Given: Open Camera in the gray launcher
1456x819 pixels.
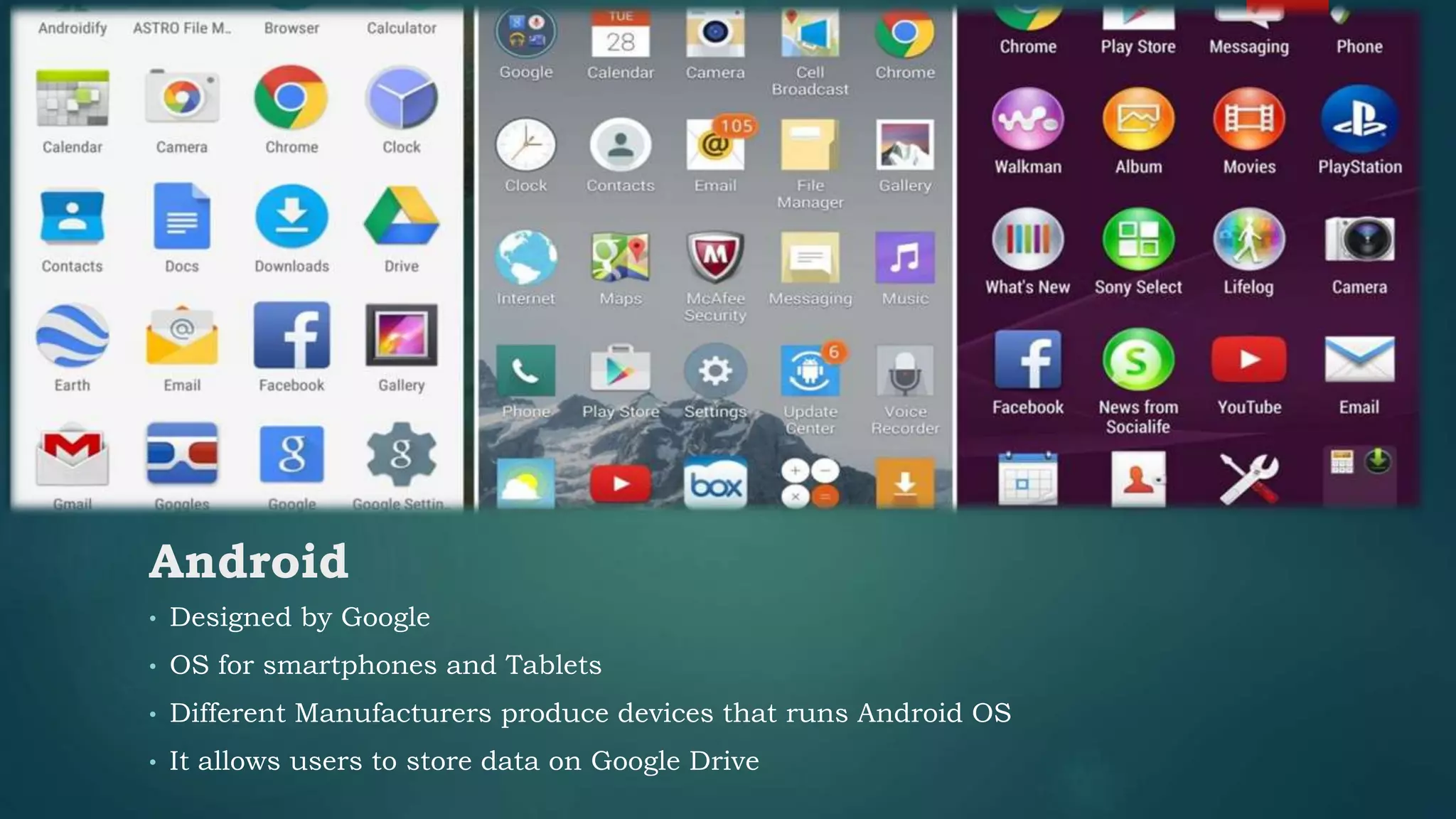Looking at the screenshot, I should tap(715, 34).
